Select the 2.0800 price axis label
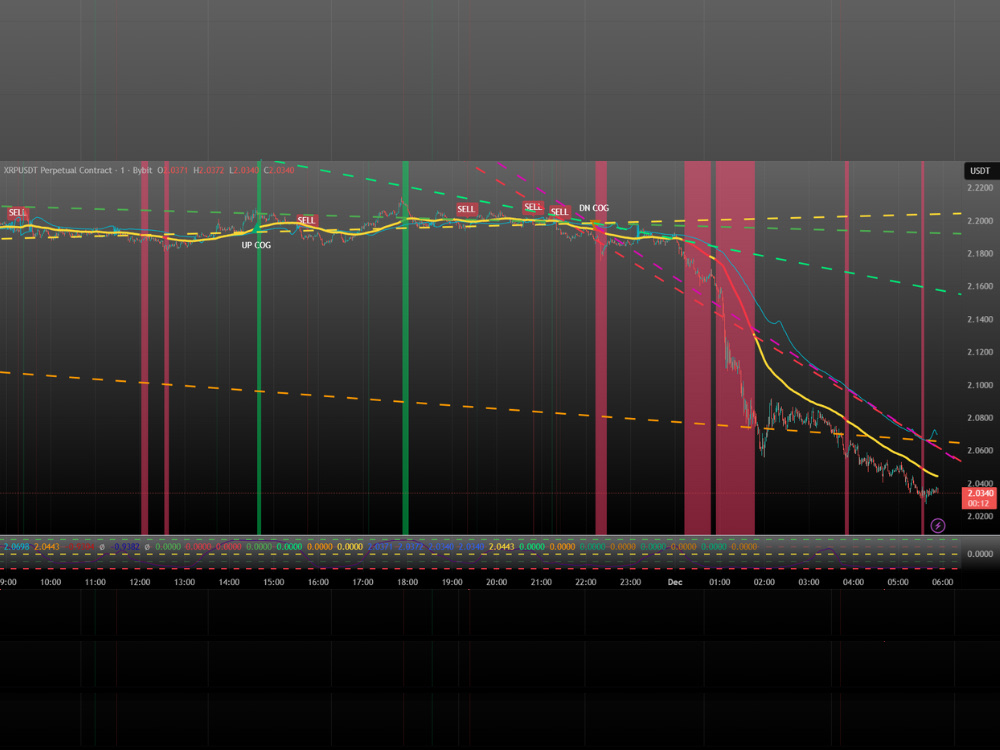The height and width of the screenshot is (750, 1000). [x=980, y=418]
